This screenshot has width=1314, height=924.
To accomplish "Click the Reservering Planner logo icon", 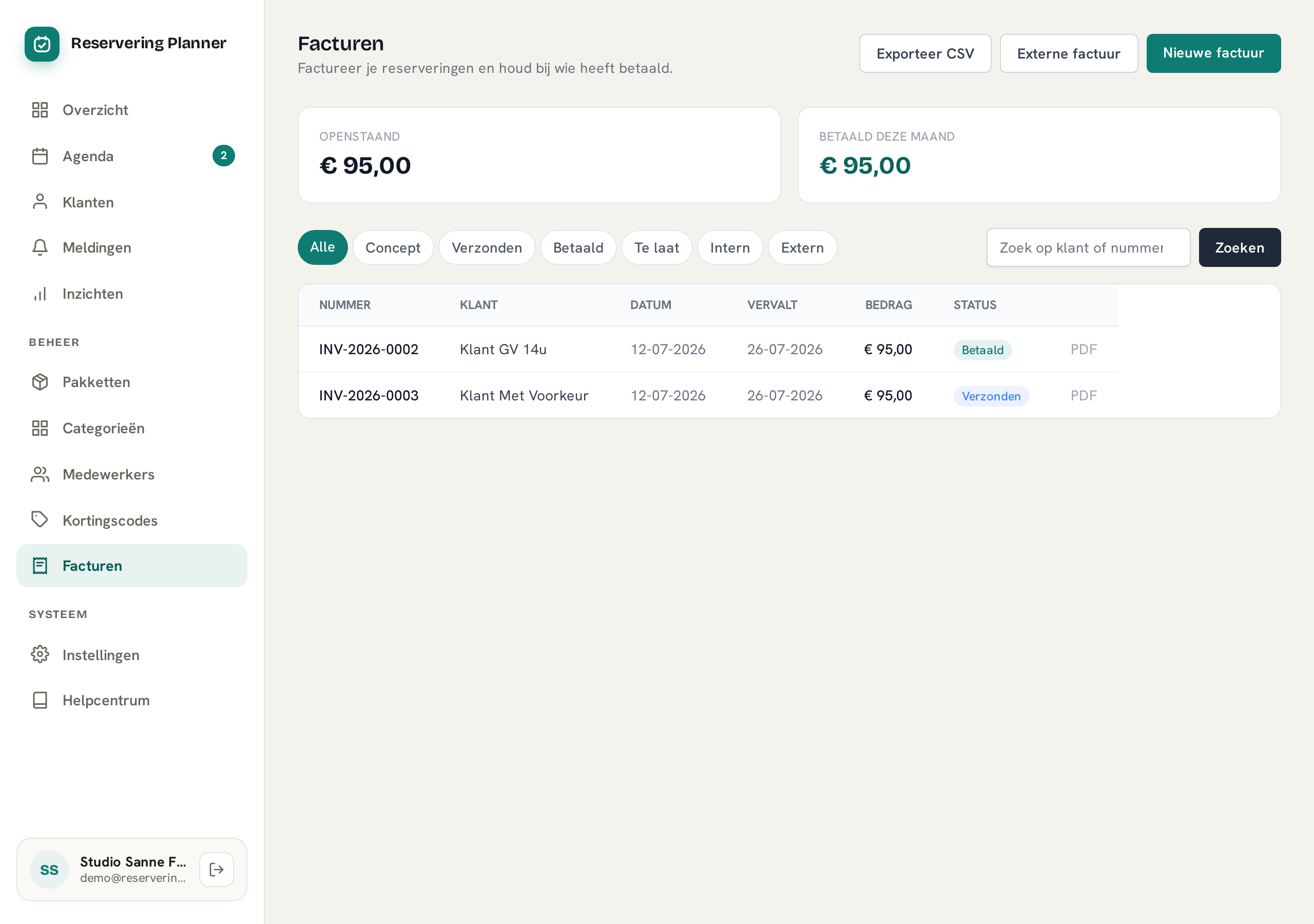I will 42,44.
